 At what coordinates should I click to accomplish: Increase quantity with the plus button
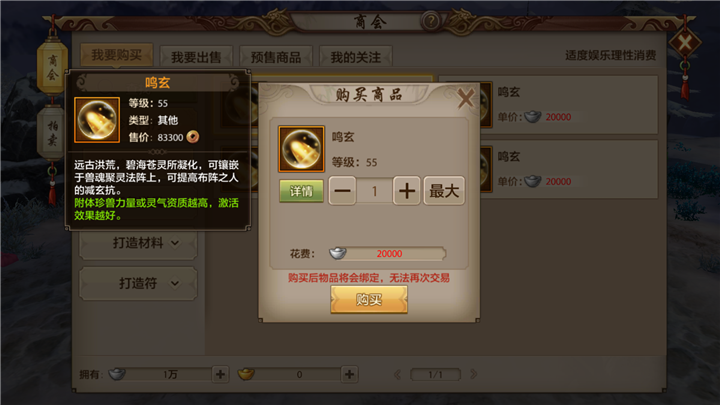click(x=406, y=191)
